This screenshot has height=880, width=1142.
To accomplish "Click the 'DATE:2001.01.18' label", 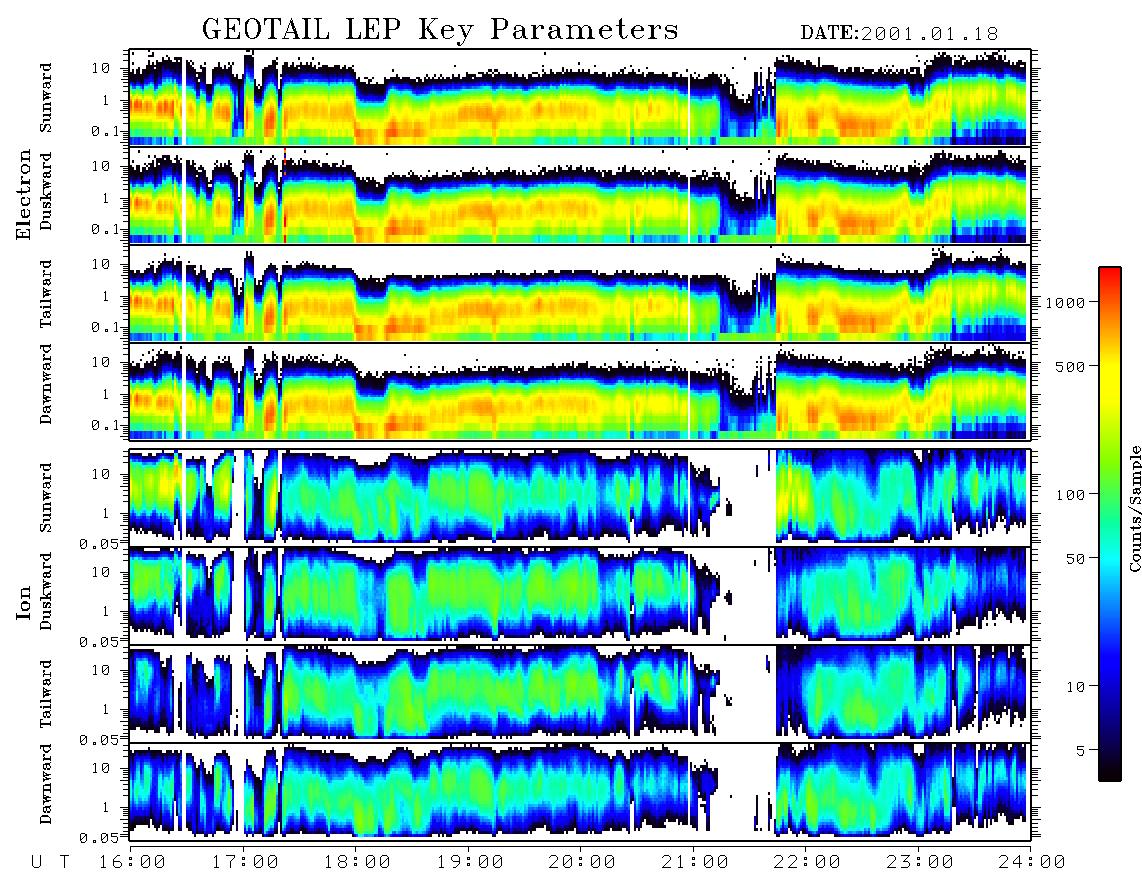I will (899, 34).
